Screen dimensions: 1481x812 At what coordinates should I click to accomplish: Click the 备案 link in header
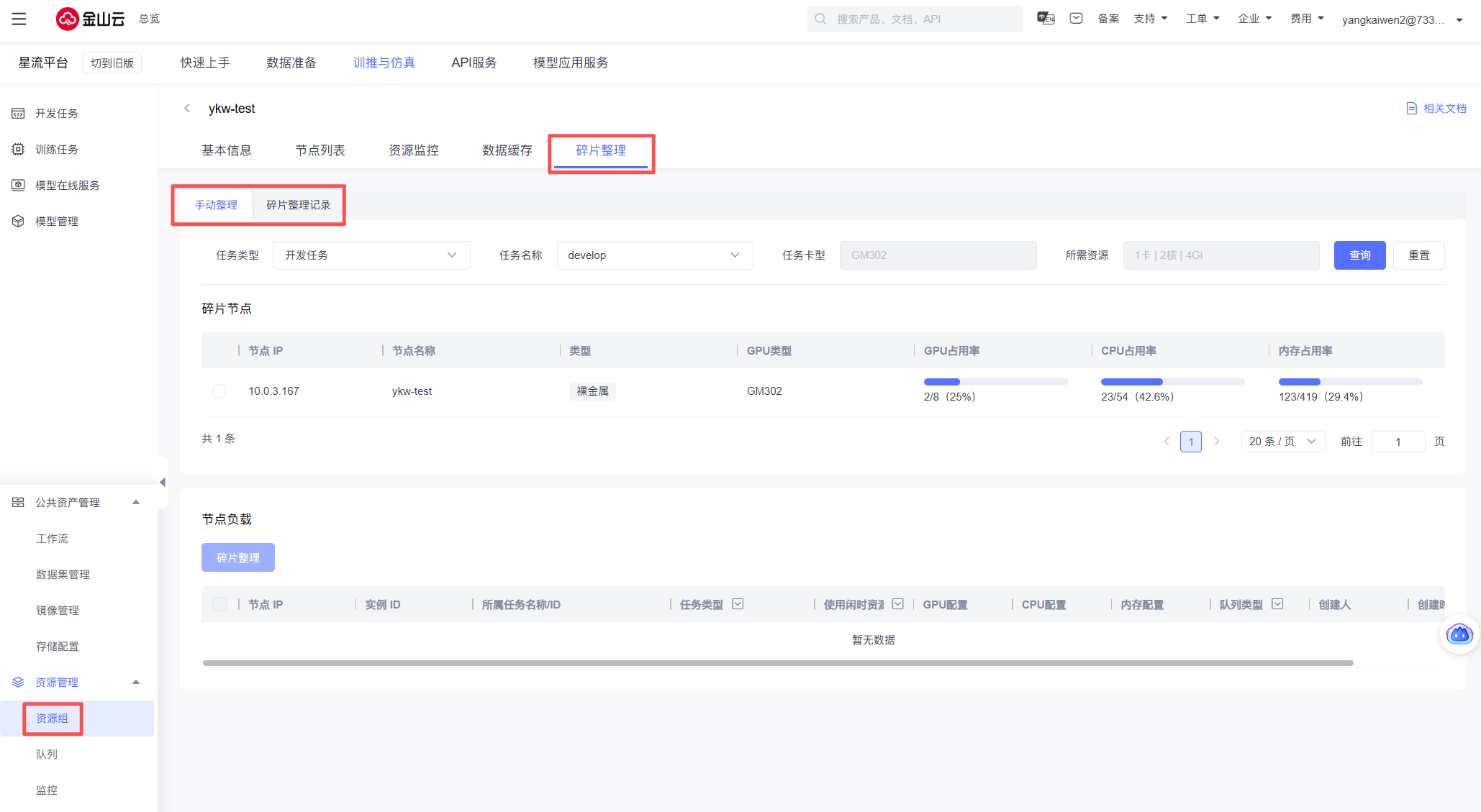1108,19
